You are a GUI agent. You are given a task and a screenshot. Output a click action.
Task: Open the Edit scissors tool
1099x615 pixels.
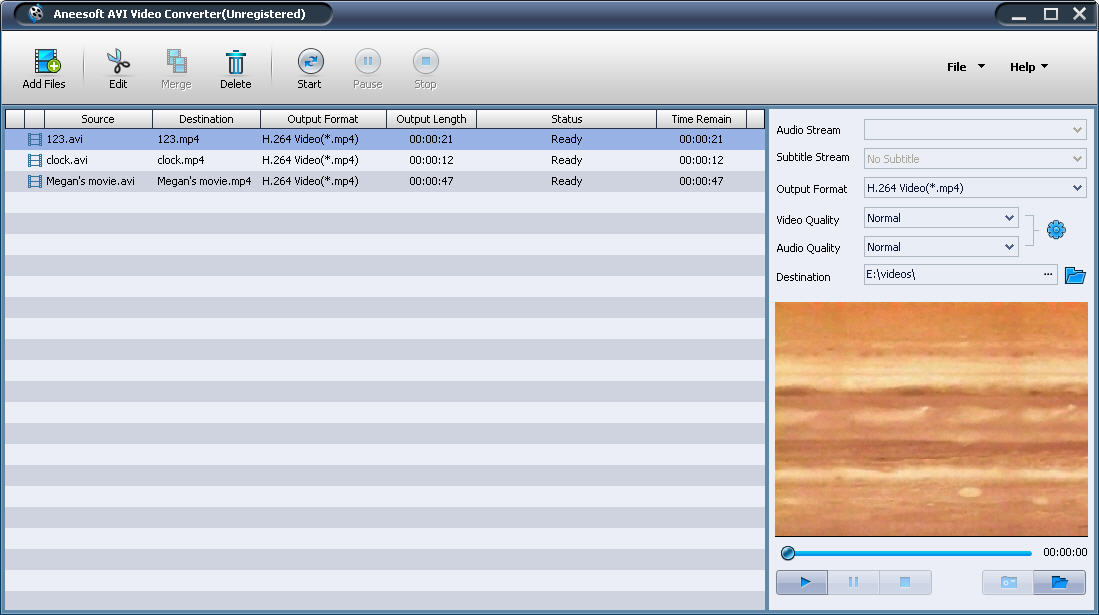(118, 62)
